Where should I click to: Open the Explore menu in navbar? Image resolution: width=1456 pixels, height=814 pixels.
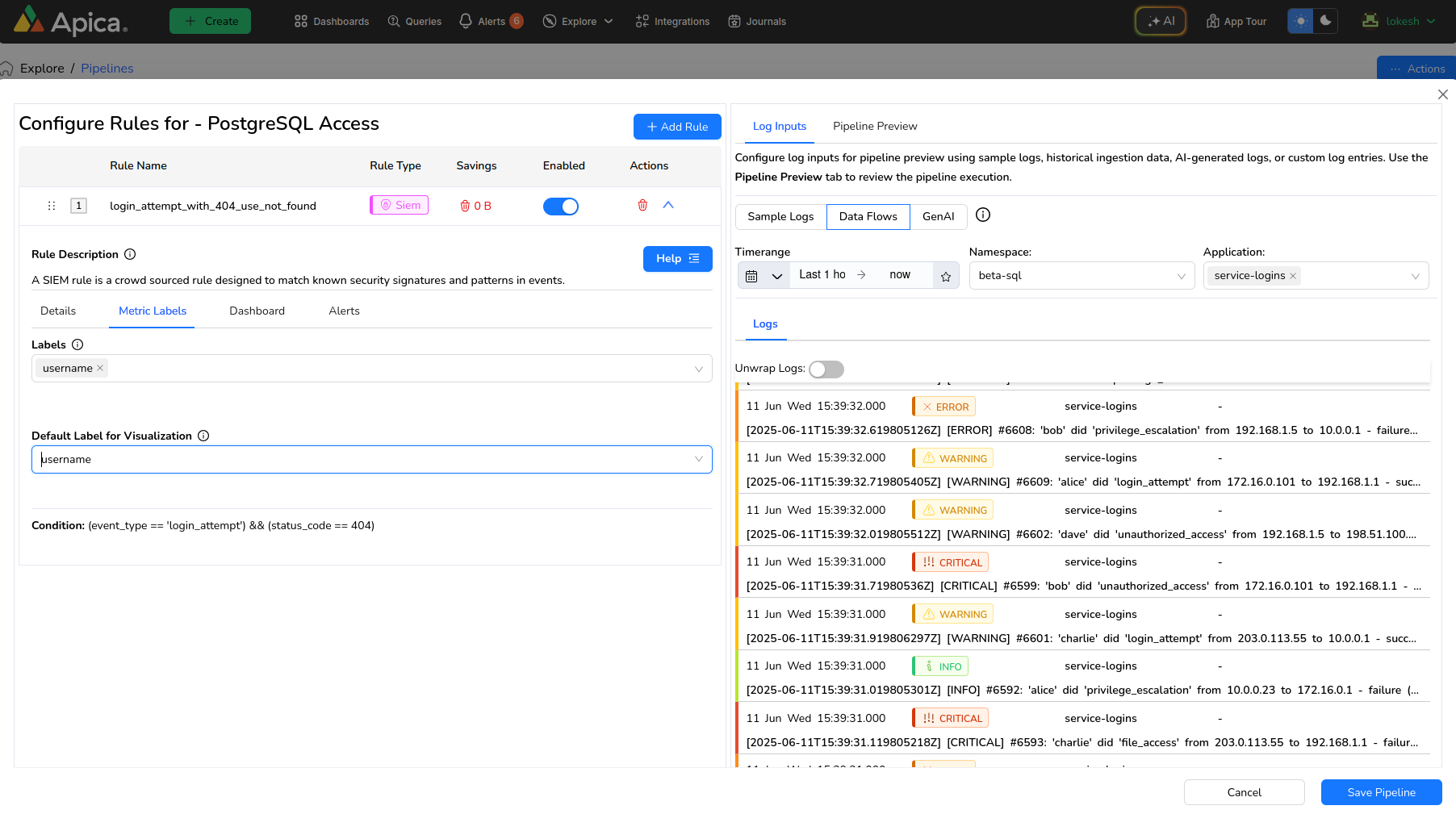coord(578,22)
